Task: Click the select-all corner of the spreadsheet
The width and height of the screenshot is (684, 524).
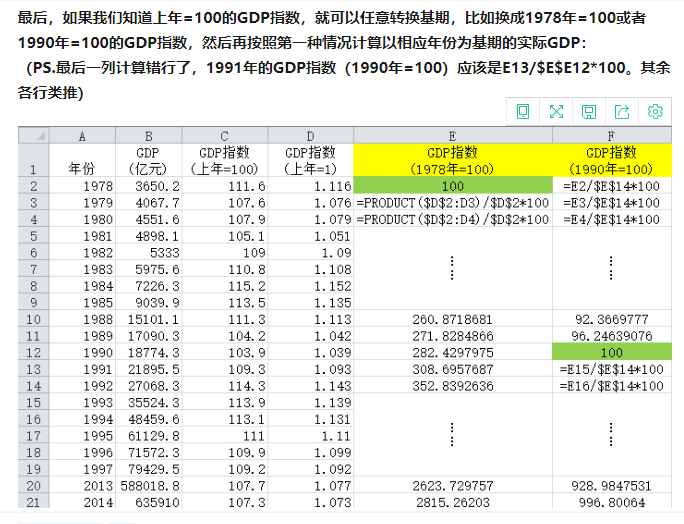Action: [x=34, y=136]
